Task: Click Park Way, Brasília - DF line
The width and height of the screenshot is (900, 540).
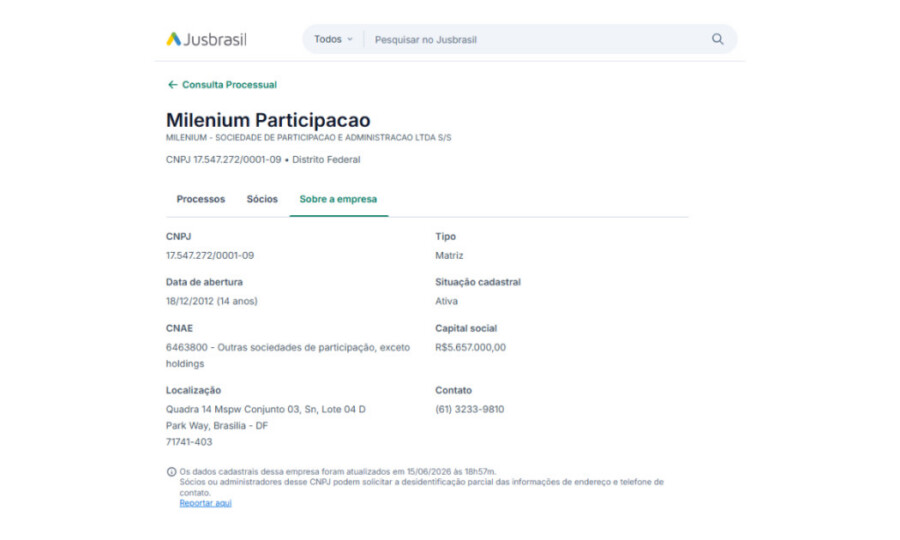Action: pos(217,426)
